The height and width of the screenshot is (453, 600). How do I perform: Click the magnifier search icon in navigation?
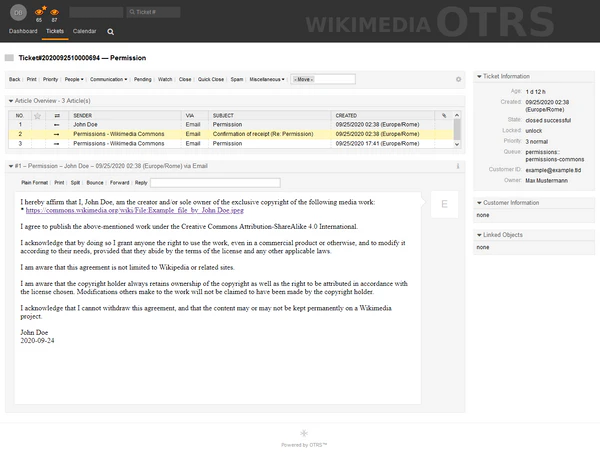click(x=111, y=32)
